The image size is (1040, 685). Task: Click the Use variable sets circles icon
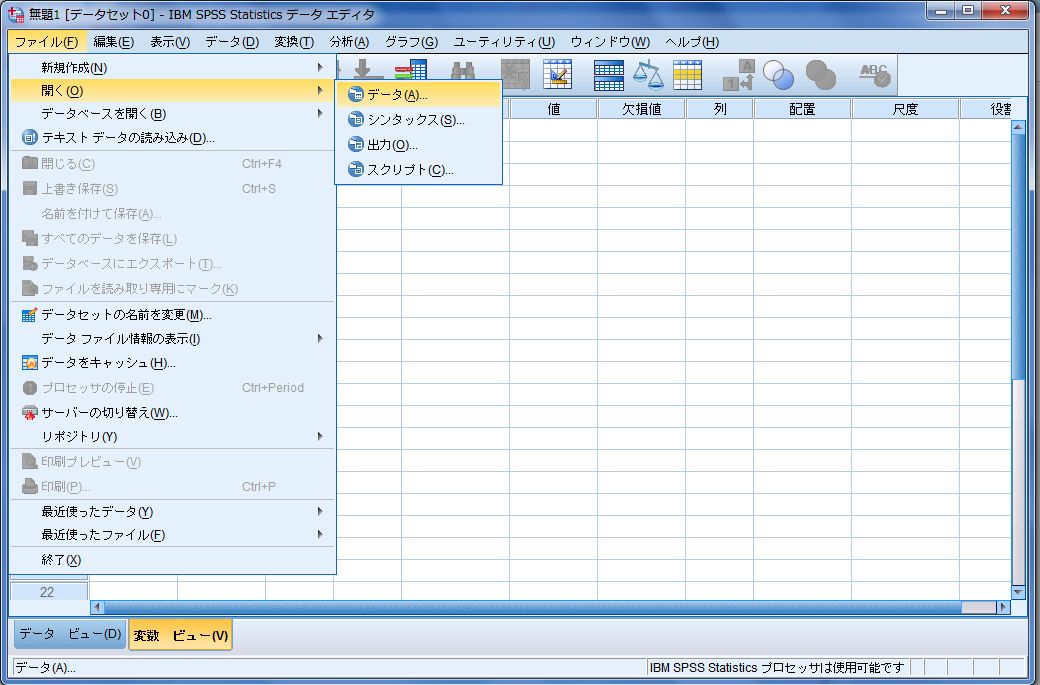[x=778, y=74]
